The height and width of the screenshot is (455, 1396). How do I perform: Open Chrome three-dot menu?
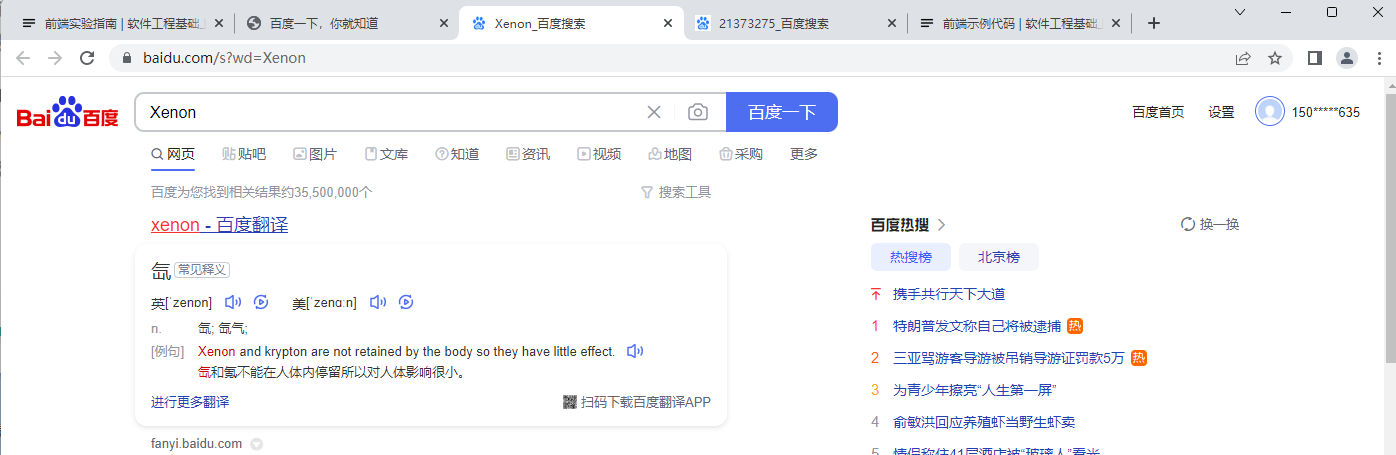(x=1377, y=58)
